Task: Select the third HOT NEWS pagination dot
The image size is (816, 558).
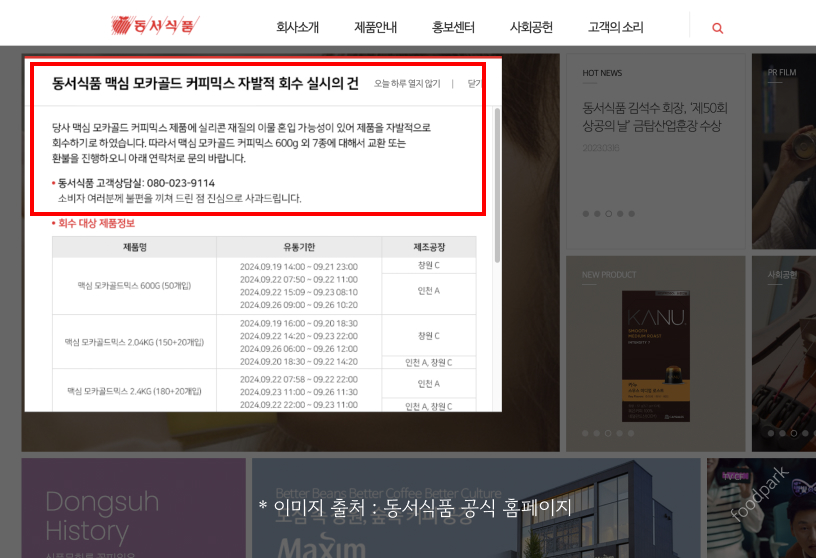Action: click(x=608, y=213)
